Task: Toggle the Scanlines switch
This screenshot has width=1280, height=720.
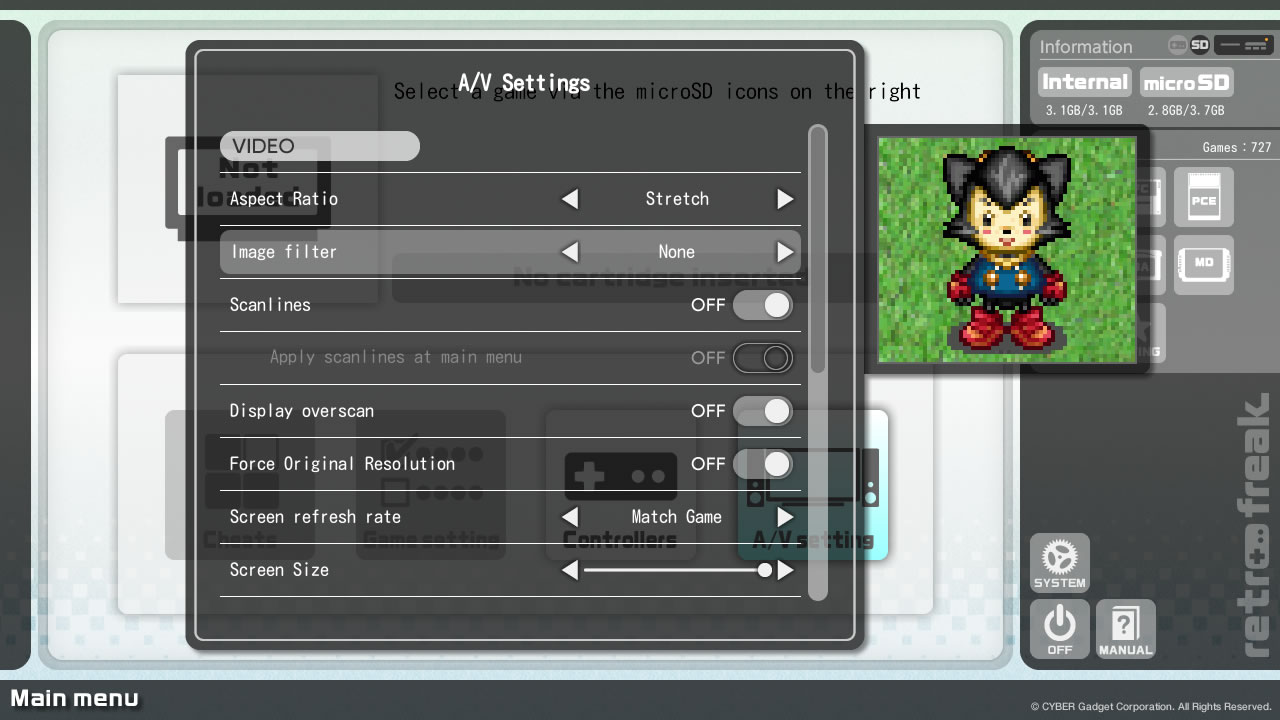Action: point(762,305)
